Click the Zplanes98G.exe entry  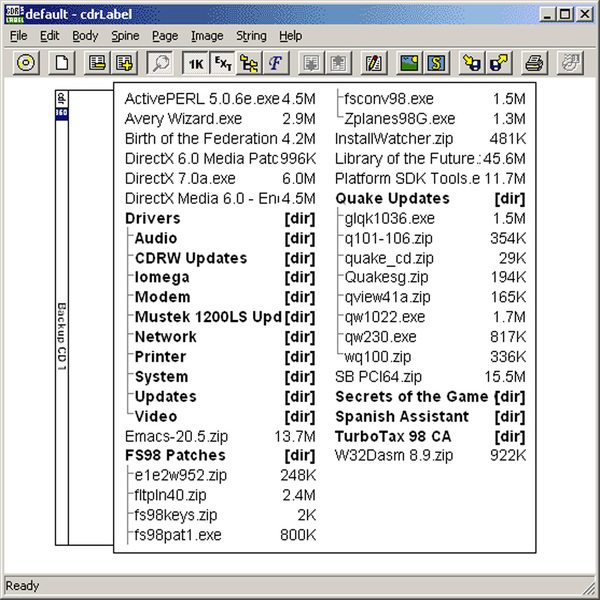coord(435,119)
